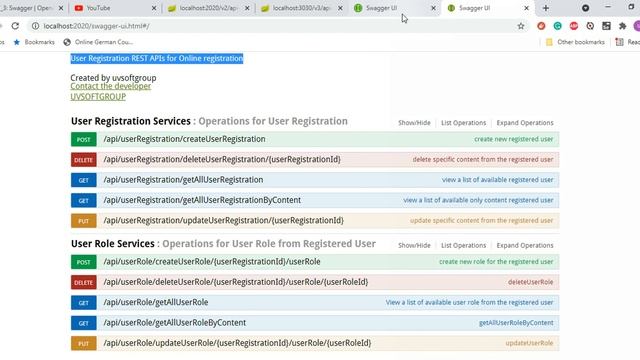Expand the createUserRole/{userRegistrationId}/userRole path
Screen dimensions: 640x360
coord(212,262)
